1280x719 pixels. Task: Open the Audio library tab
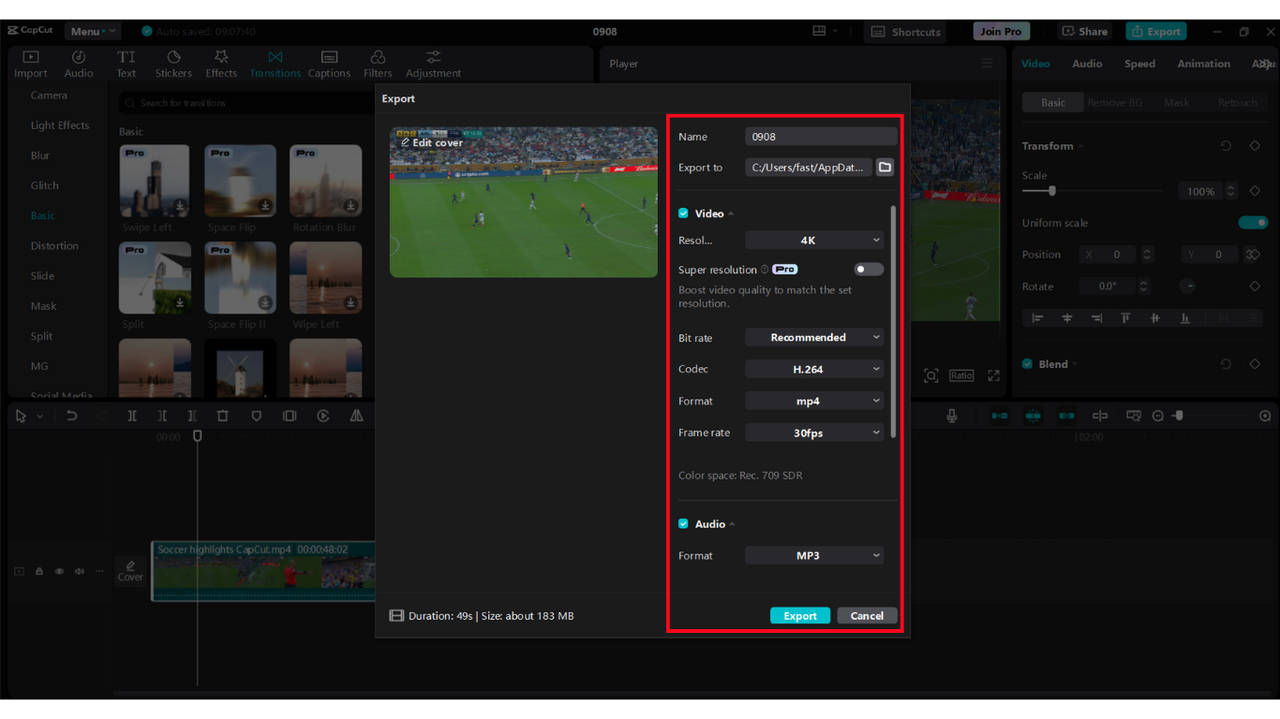click(78, 64)
